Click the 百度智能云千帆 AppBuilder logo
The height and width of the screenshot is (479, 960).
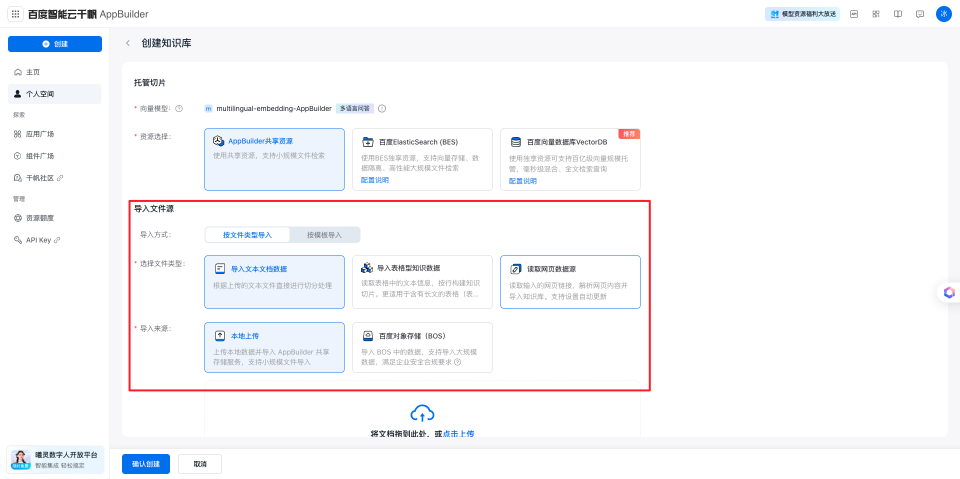click(88, 14)
